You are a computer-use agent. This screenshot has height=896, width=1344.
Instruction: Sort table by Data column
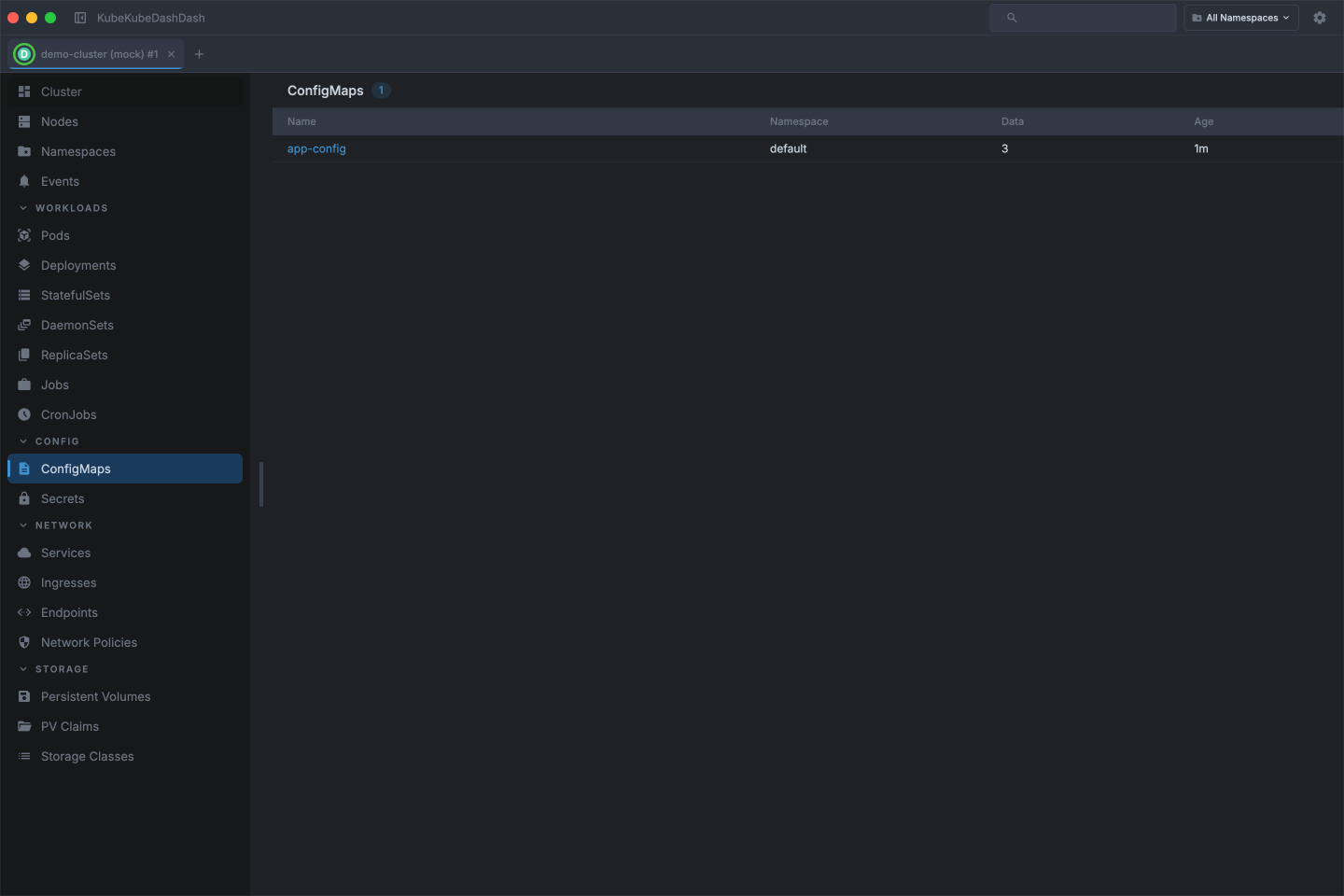coord(1013,121)
